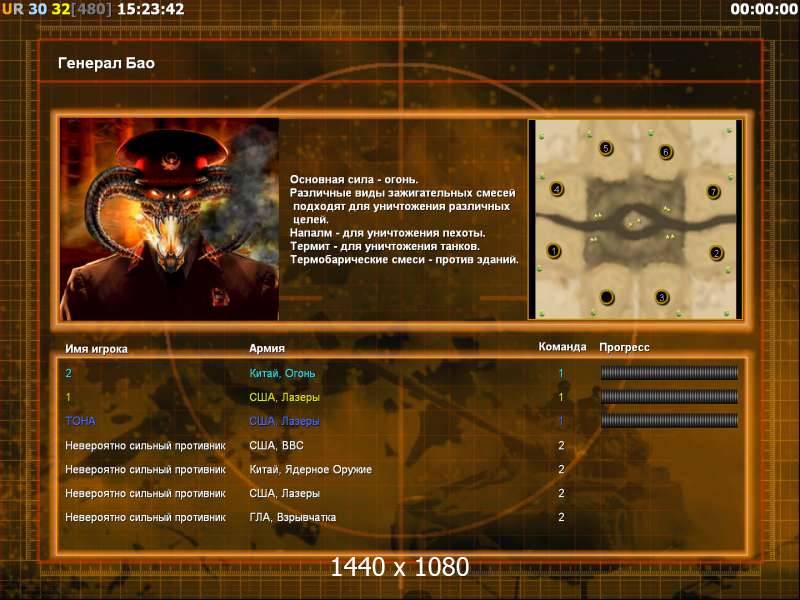Select the player name 'ТОНА'
The image size is (800, 600).
point(80,421)
